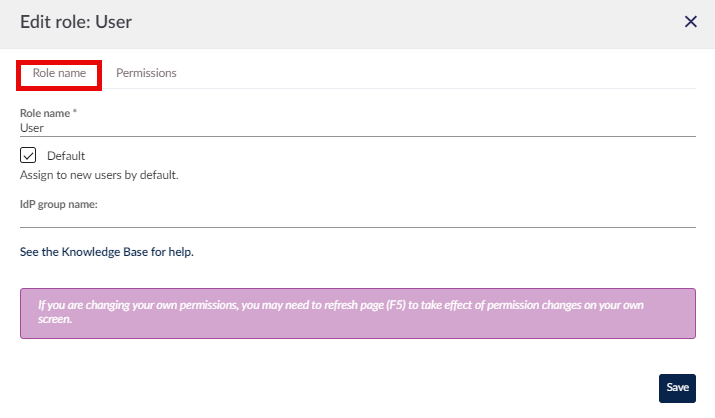This screenshot has width=715, height=418.
Task: Click the "Edit role: User" dialog title
Action: pos(76,22)
